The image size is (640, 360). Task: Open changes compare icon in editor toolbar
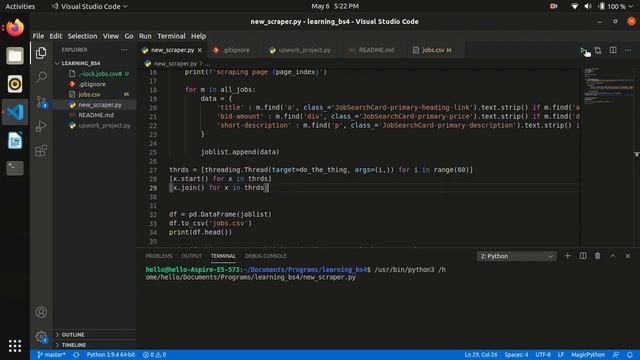[x=598, y=50]
